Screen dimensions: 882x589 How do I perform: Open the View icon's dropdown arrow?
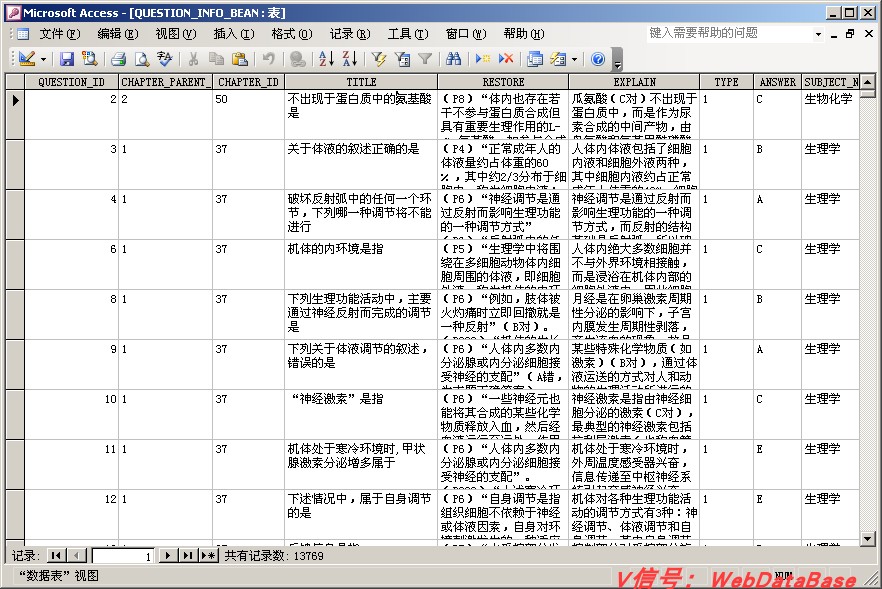[43, 59]
